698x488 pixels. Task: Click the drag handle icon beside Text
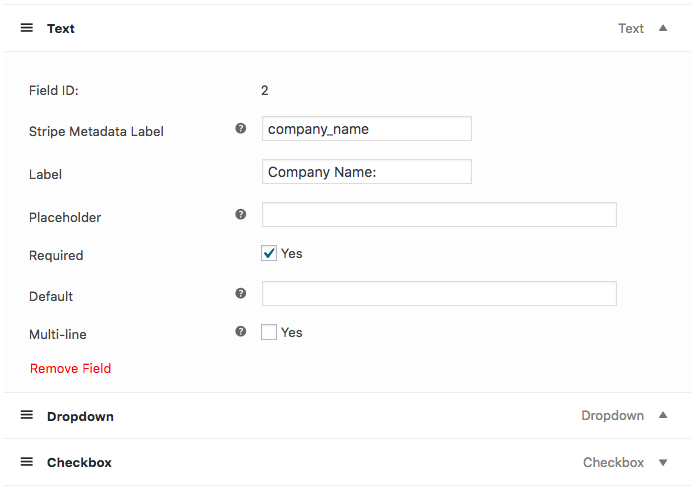(27, 28)
